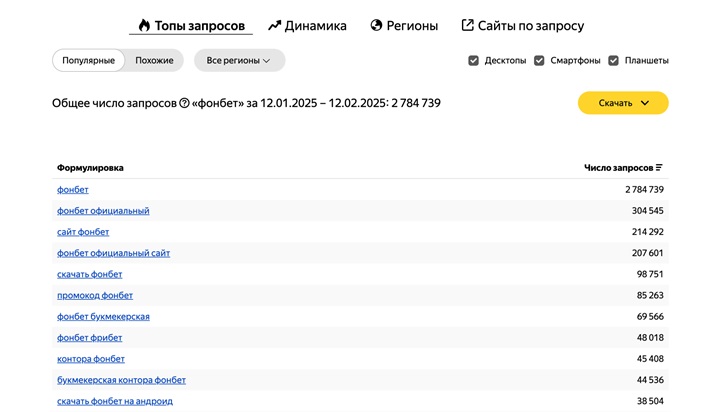Uncheck the Десктопы checkbox
The image size is (713, 412).
click(473, 60)
